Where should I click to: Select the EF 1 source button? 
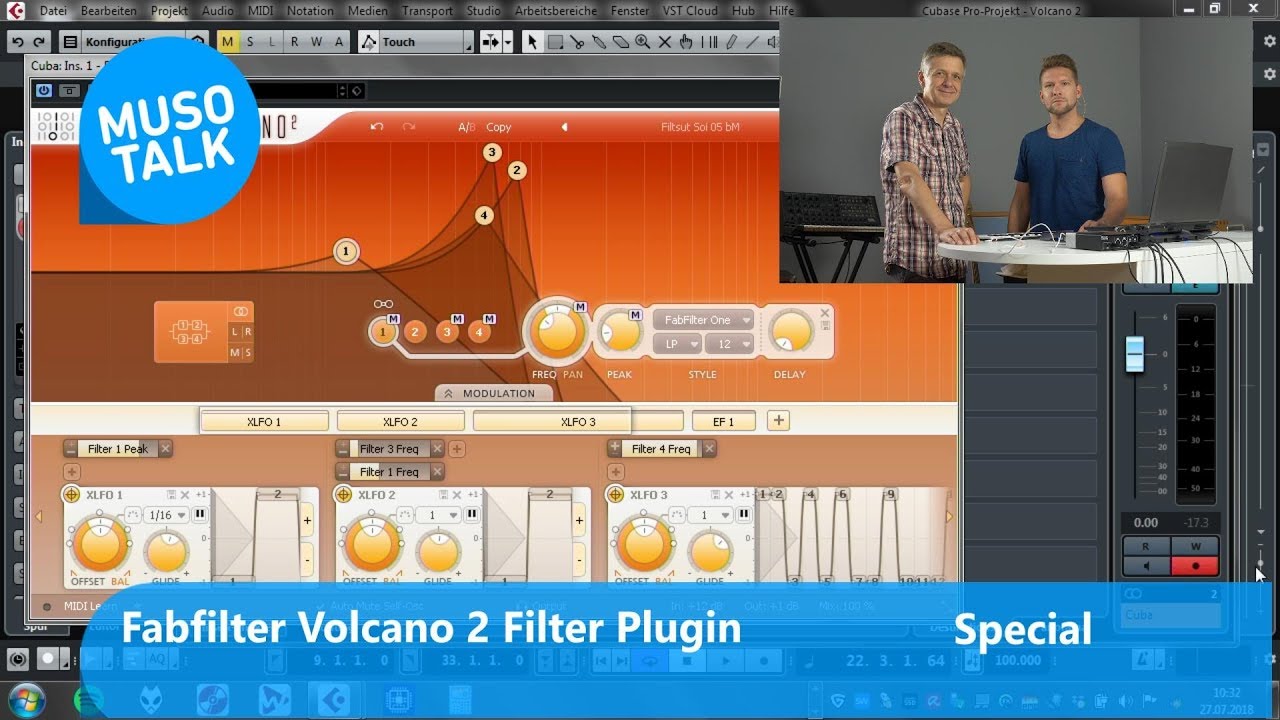(723, 422)
